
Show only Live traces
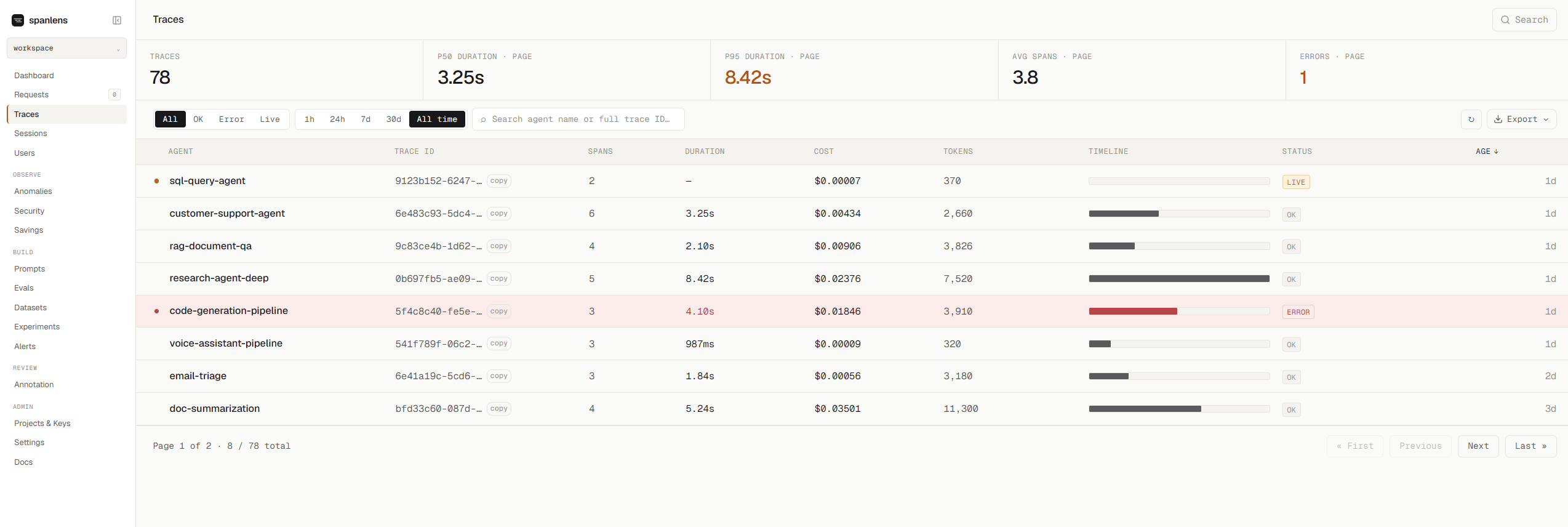click(x=270, y=119)
